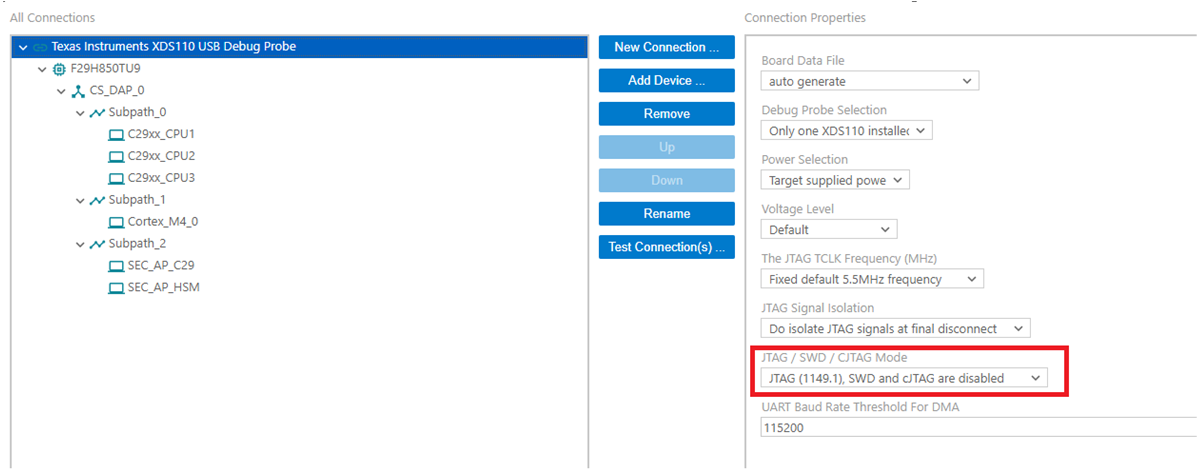This screenshot has height=474, width=1200.
Task: Click the SEC_AP_C29 core icon
Action: pyautogui.click(x=116, y=266)
